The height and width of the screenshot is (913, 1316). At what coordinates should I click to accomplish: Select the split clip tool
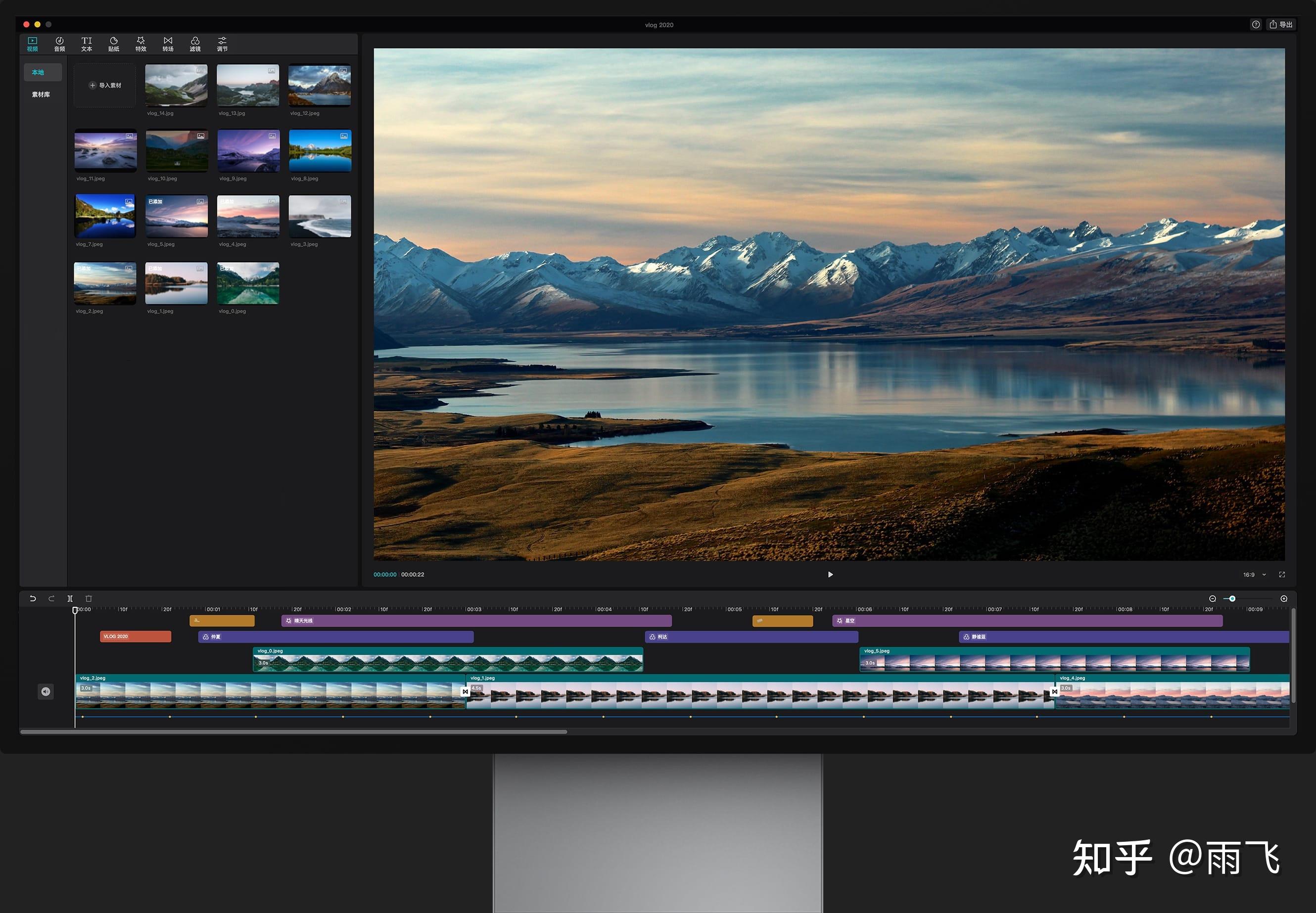70,598
